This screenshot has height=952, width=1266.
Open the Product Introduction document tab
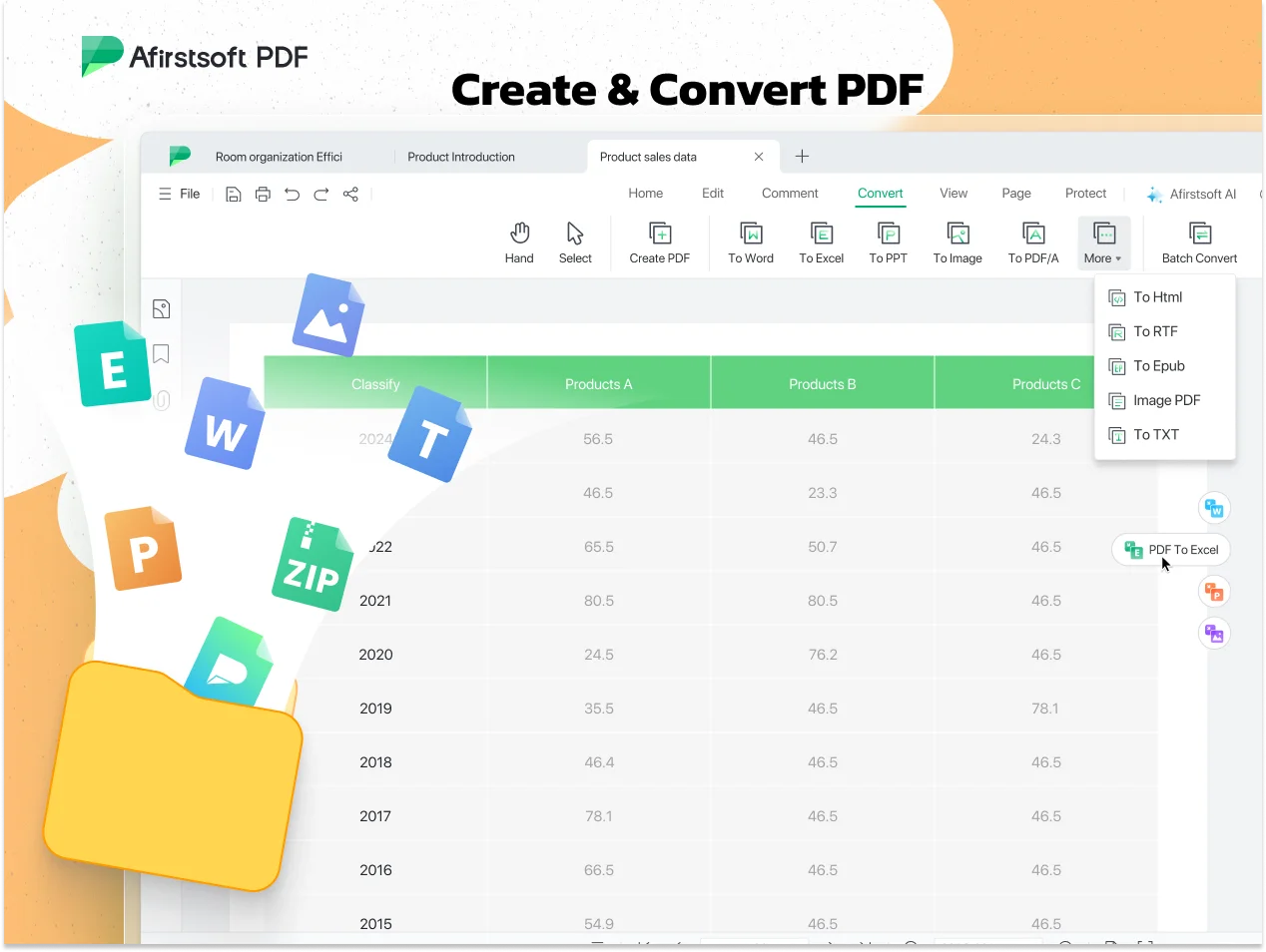pos(461,157)
